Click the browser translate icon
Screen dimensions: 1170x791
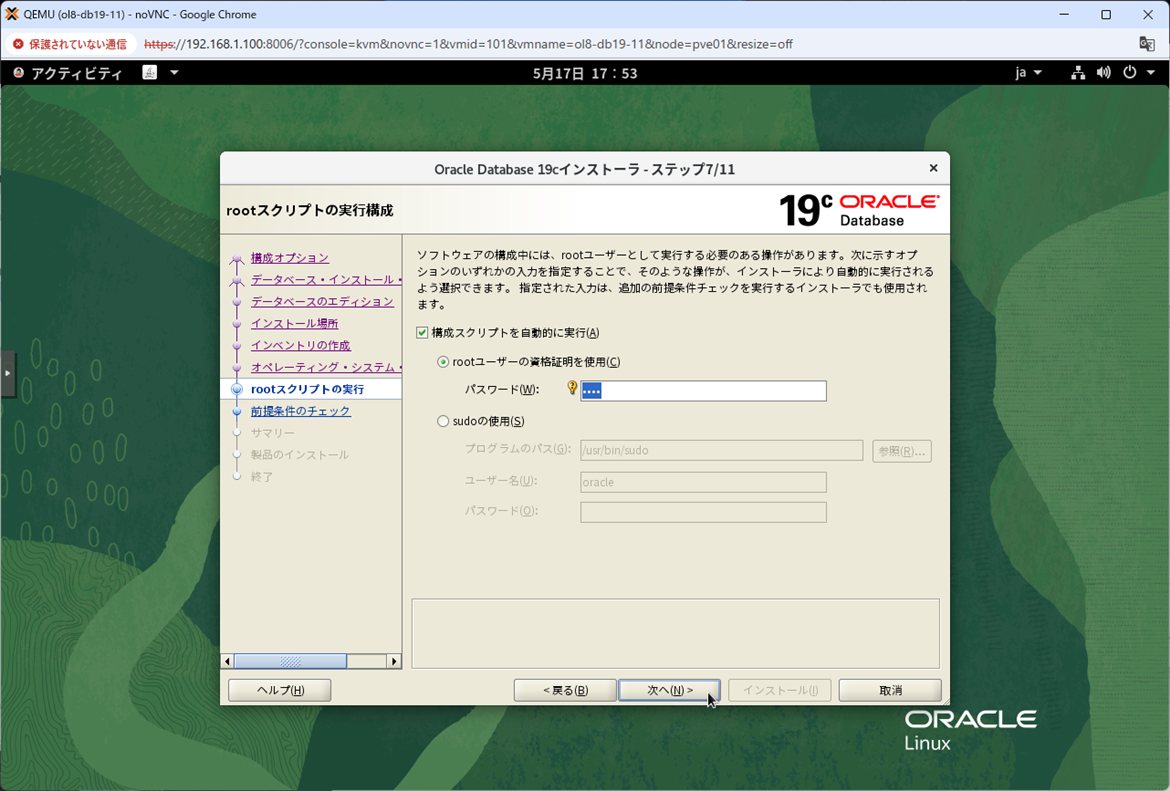coord(1147,43)
